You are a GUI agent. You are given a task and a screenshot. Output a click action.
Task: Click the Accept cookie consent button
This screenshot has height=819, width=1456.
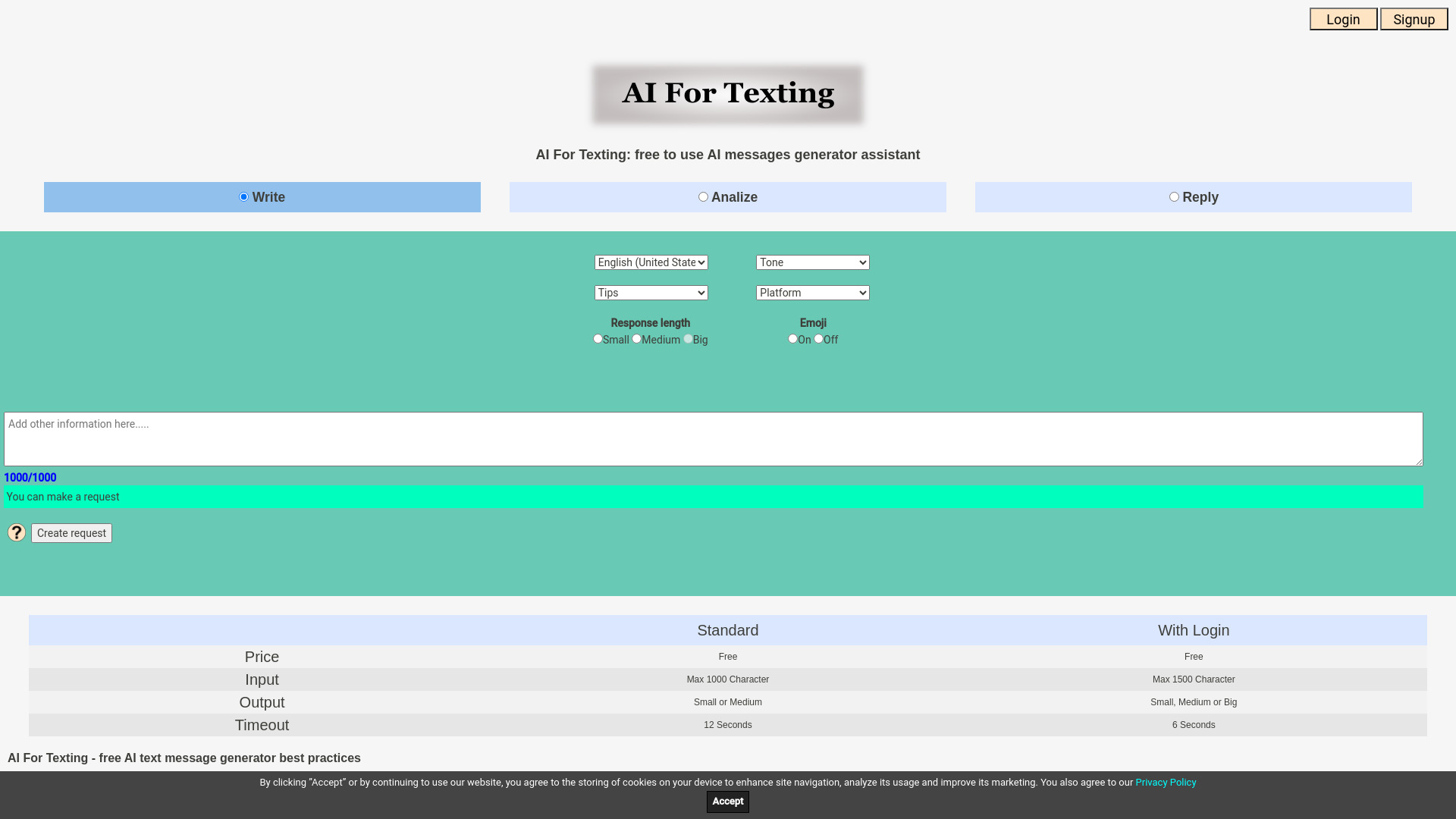[728, 801]
